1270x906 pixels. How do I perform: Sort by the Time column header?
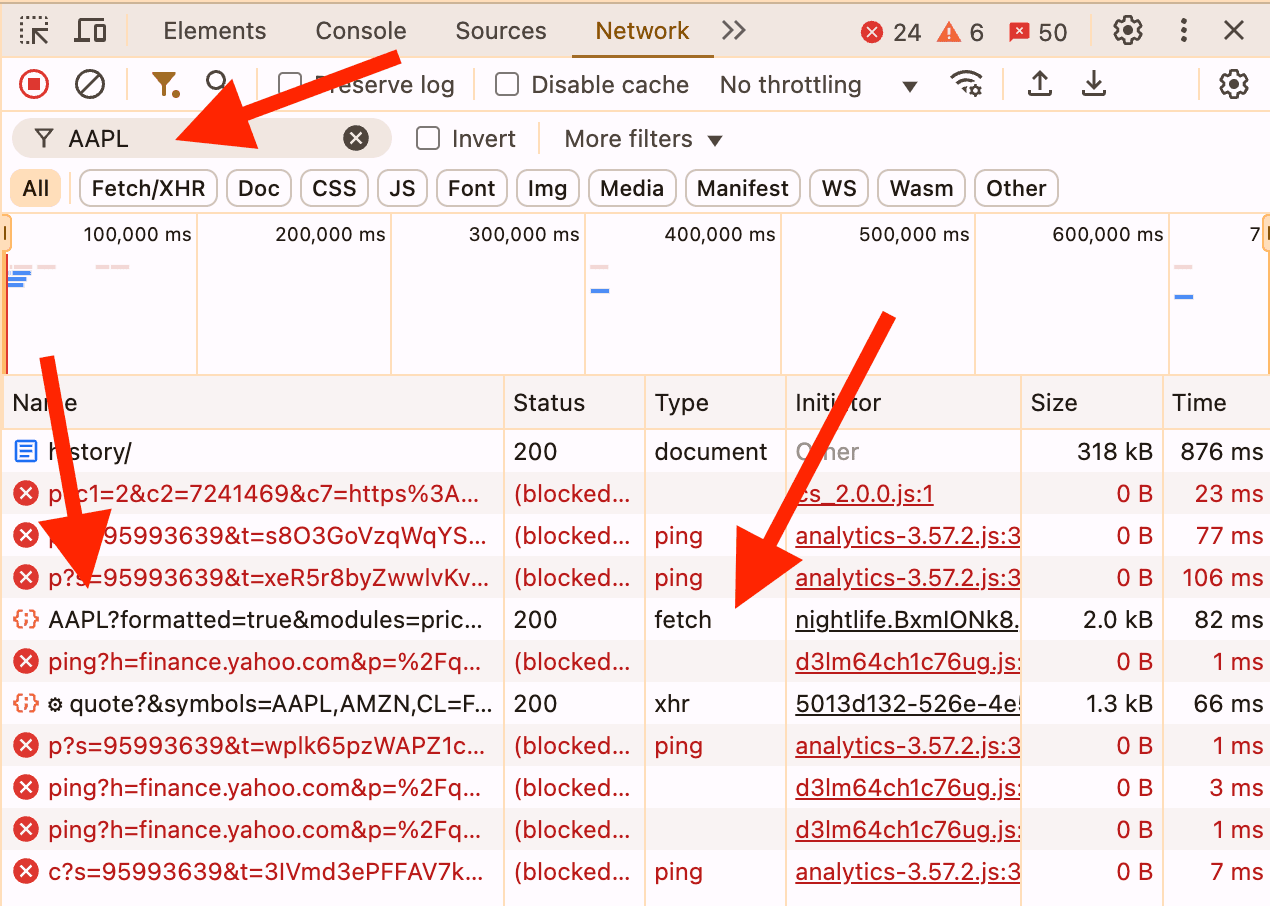tap(1216, 403)
